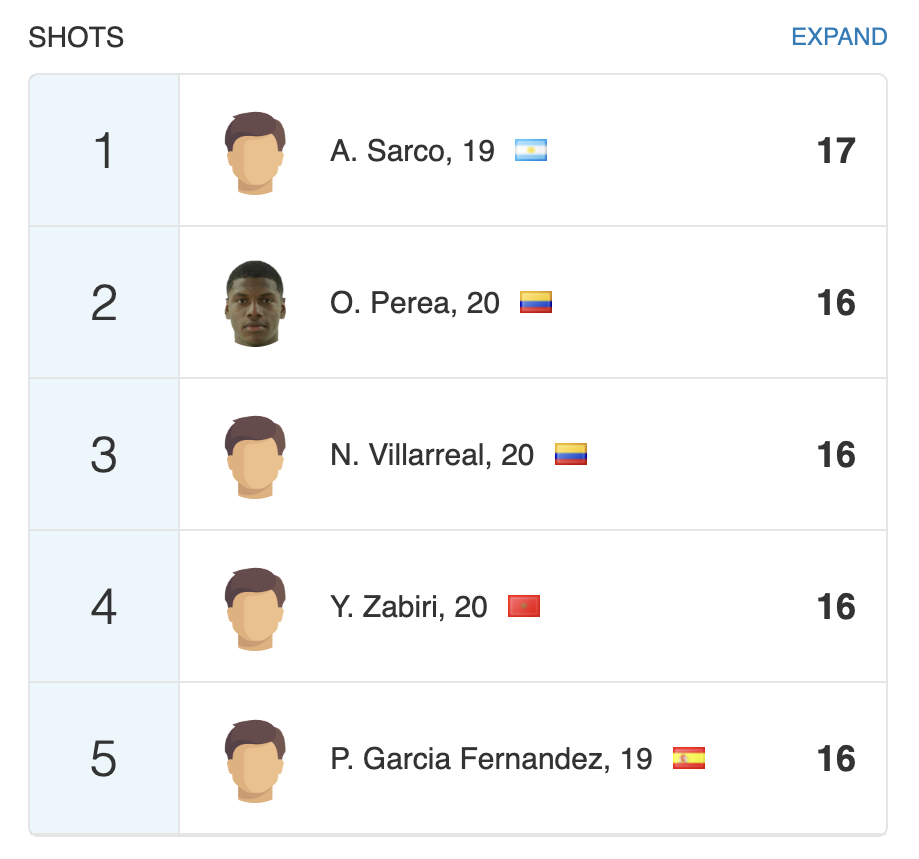
Task: Click the Colombia flag beside N. Villarreal
Action: (x=571, y=455)
